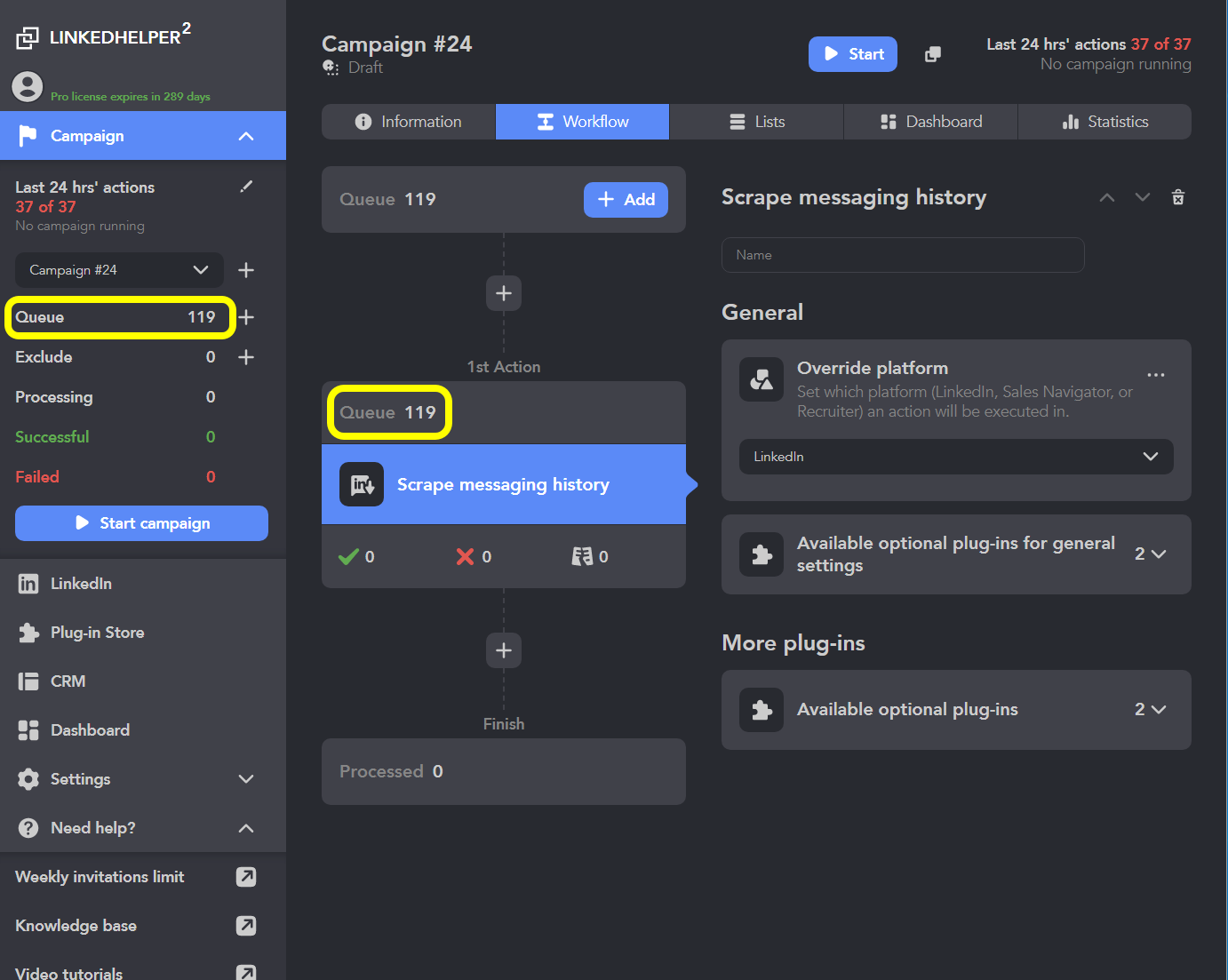Click the Scrape messaging history action icon
This screenshot has height=980, width=1228.
(x=362, y=484)
